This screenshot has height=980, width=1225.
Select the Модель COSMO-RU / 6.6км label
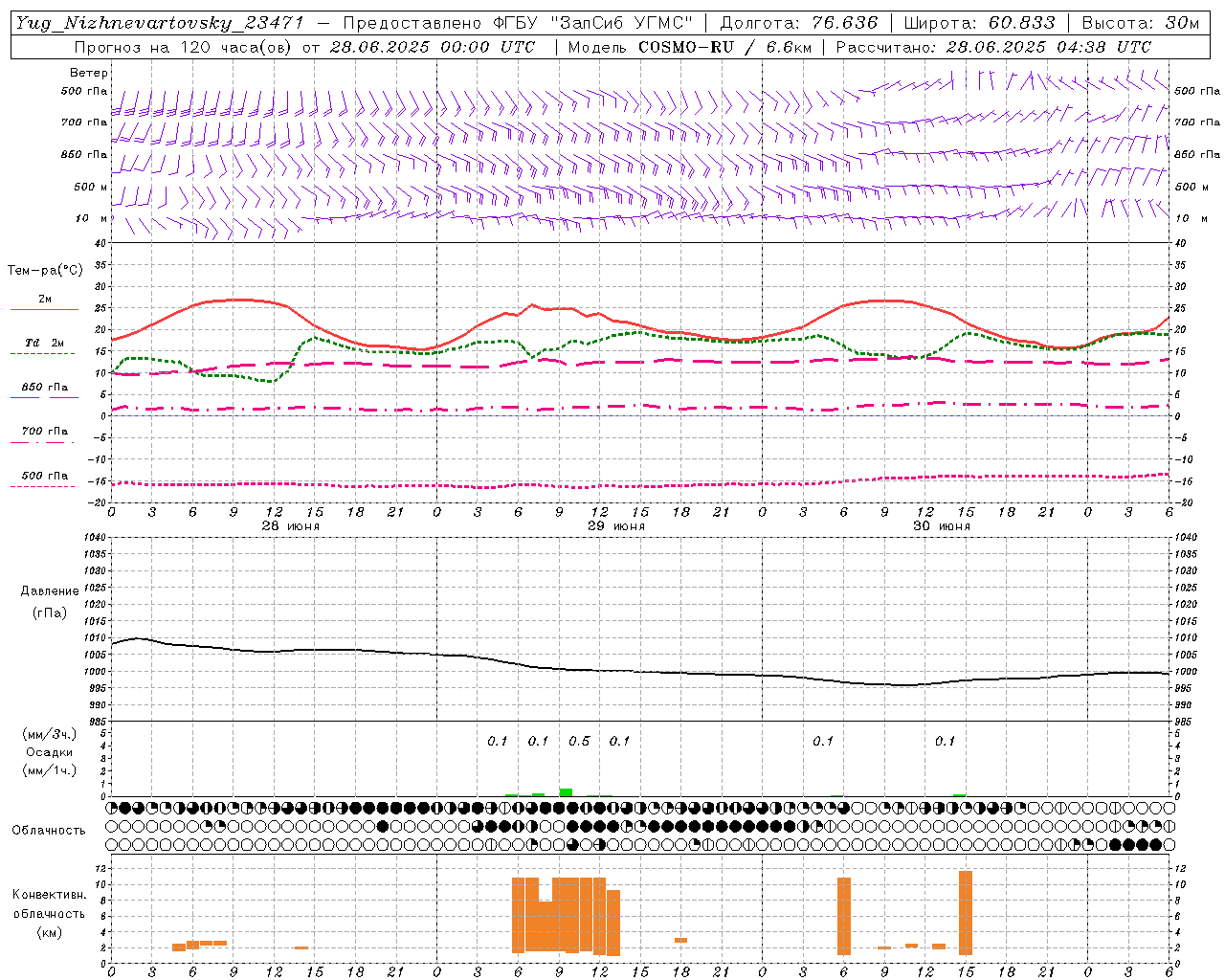point(690,47)
